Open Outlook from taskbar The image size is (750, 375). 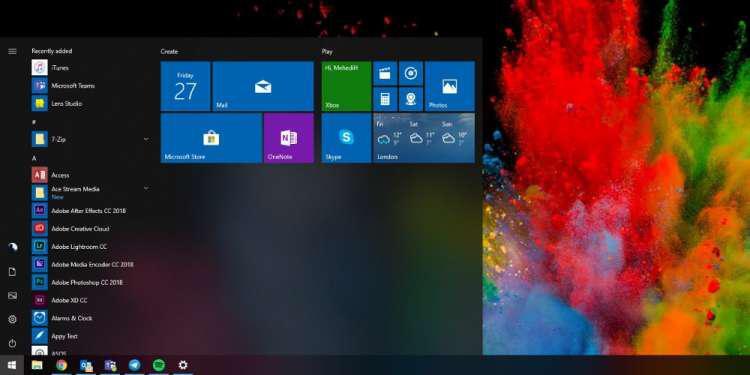tap(86, 365)
